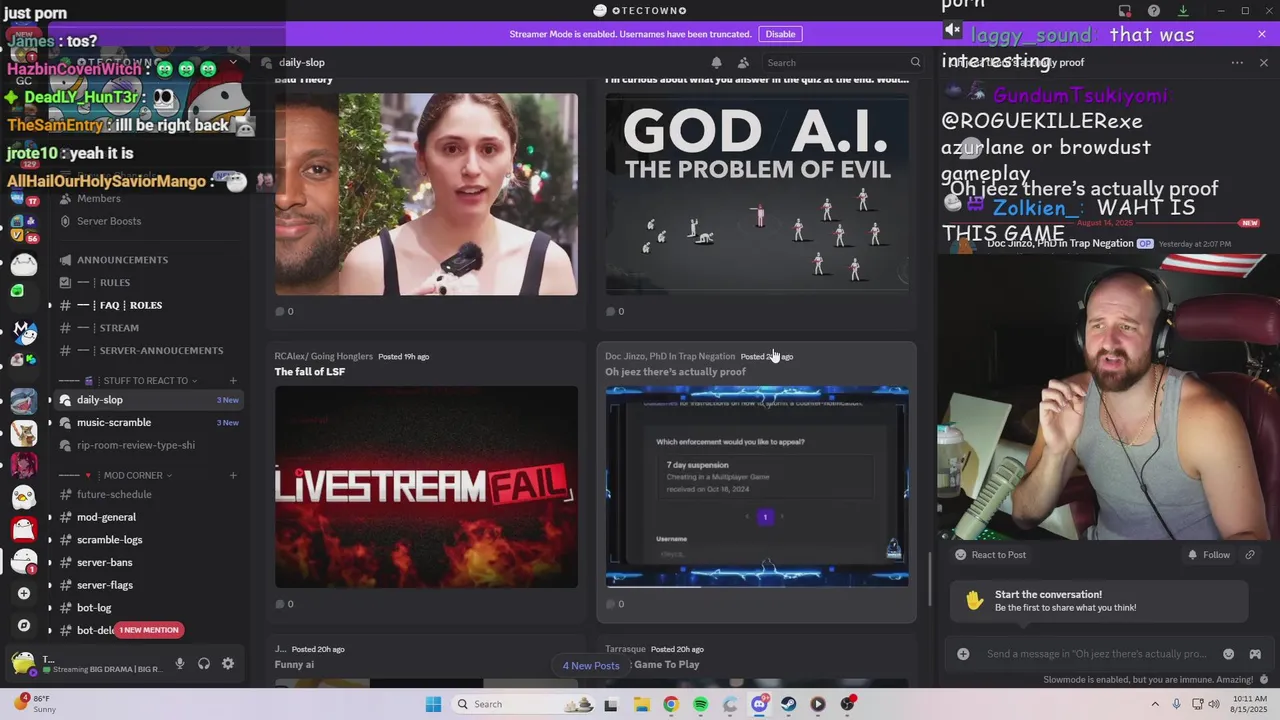The height and width of the screenshot is (720, 1280).
Task: Click the forum posts scrollbar
Action: coord(930,578)
